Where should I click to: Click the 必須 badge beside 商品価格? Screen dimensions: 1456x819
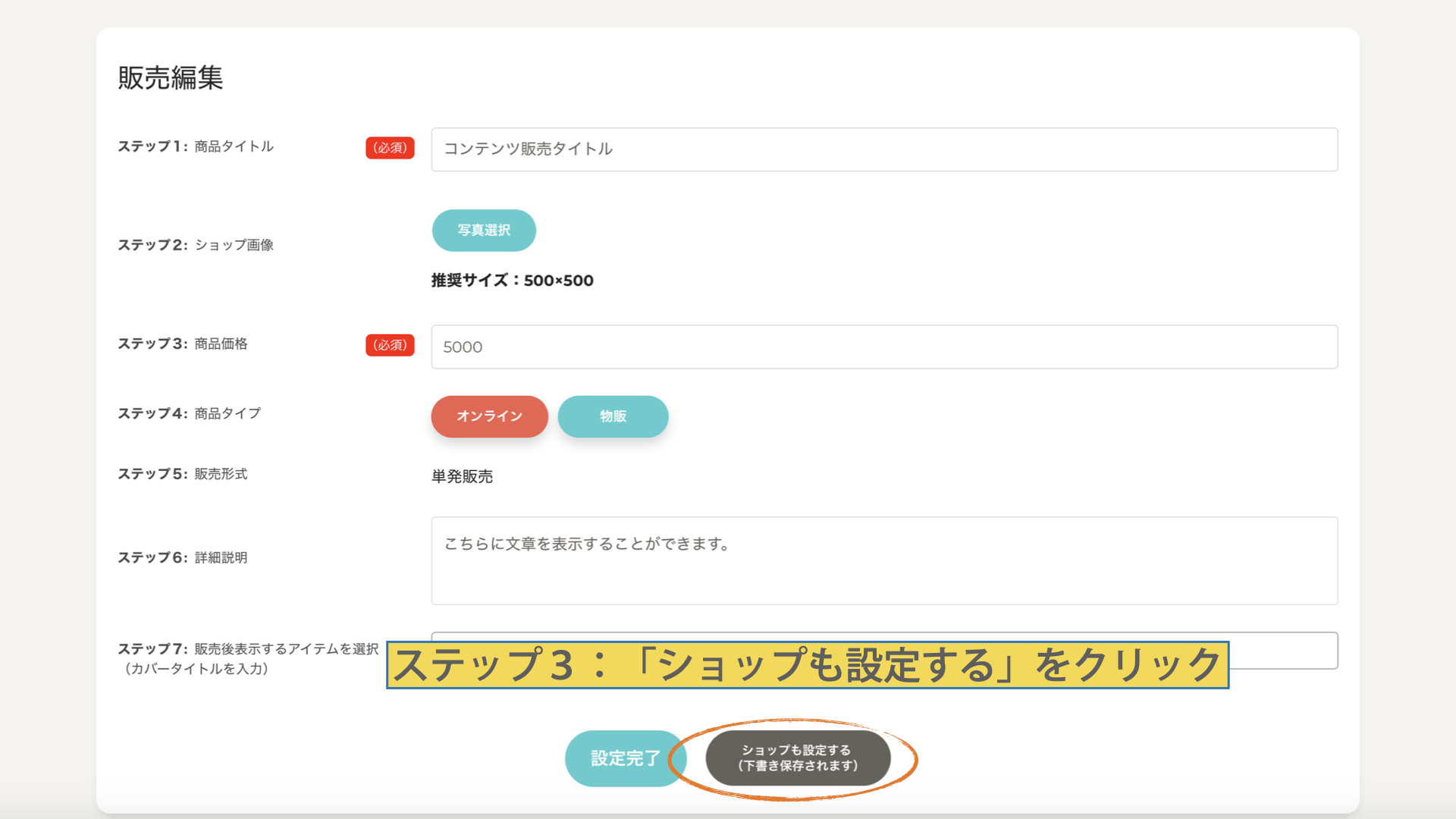click(x=390, y=345)
